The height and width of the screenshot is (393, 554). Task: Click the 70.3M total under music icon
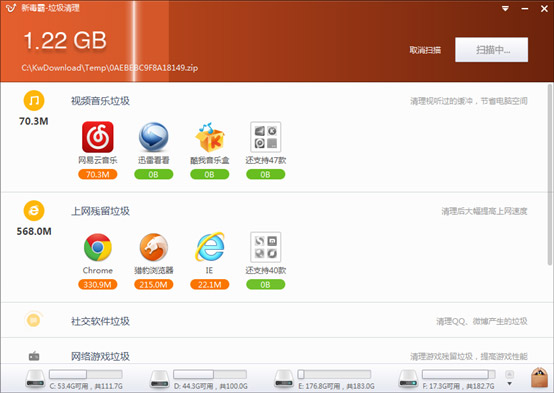tap(34, 121)
